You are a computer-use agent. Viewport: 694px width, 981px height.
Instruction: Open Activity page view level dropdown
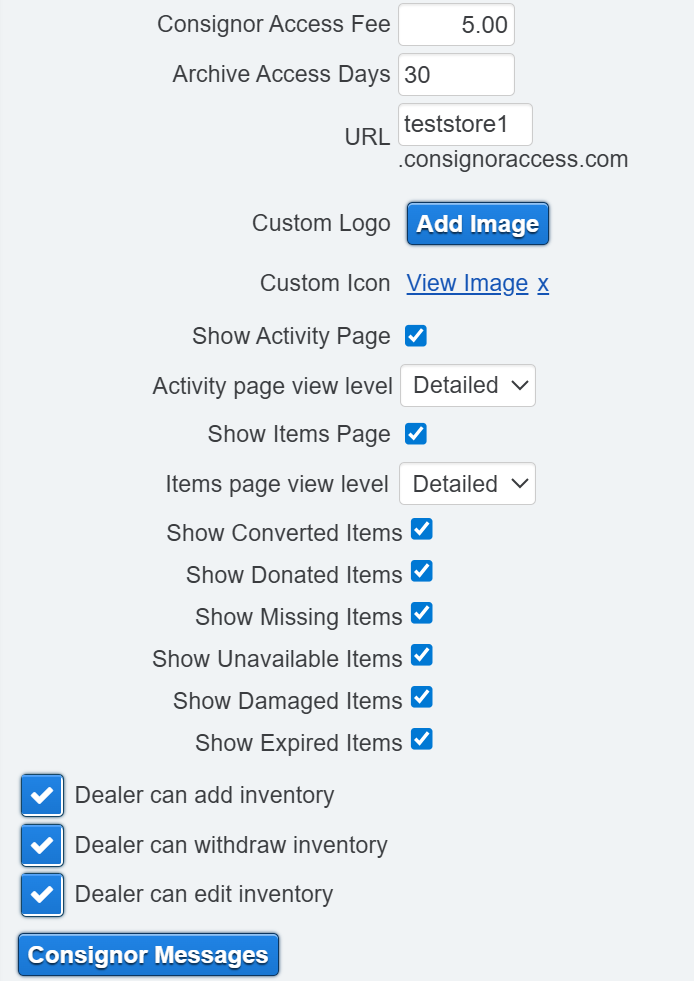468,385
